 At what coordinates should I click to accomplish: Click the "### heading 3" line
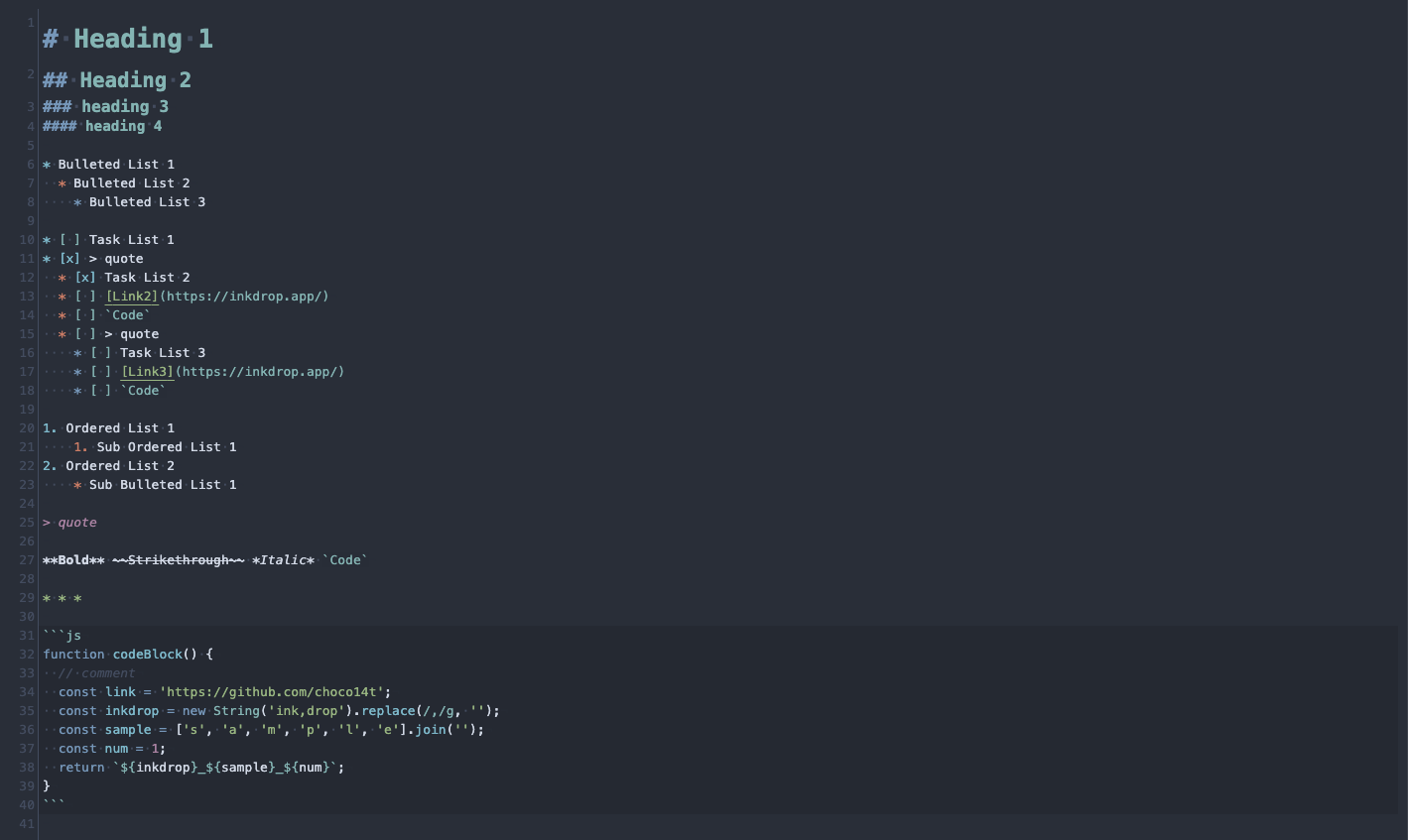(105, 106)
